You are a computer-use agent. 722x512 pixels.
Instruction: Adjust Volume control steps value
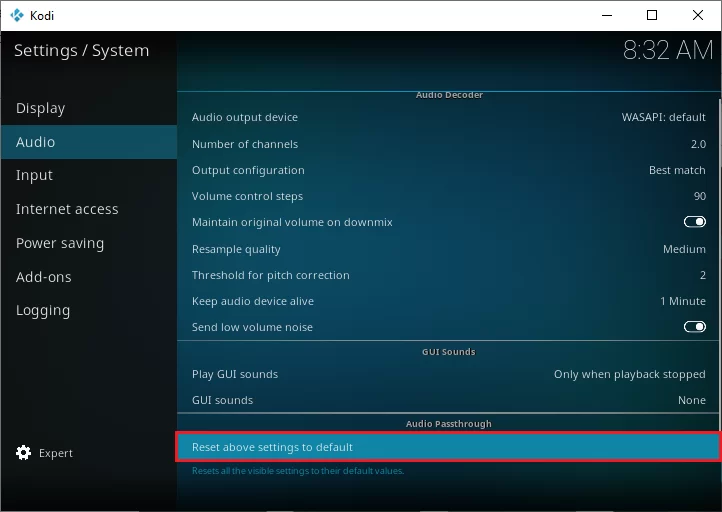[448, 196]
